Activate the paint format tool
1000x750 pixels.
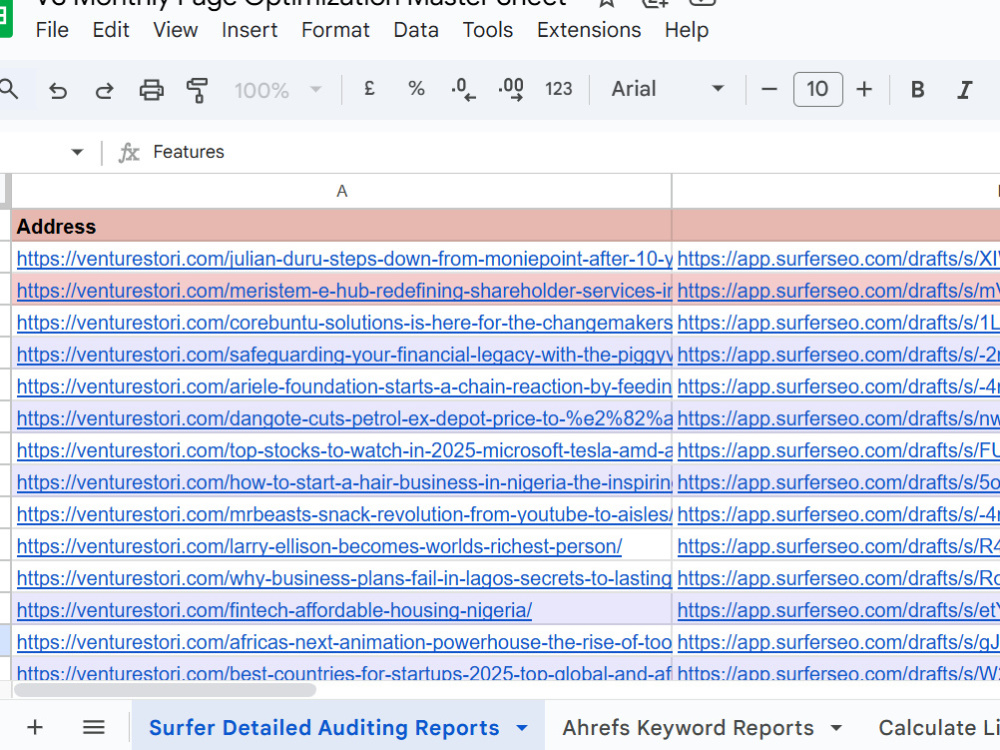click(198, 90)
